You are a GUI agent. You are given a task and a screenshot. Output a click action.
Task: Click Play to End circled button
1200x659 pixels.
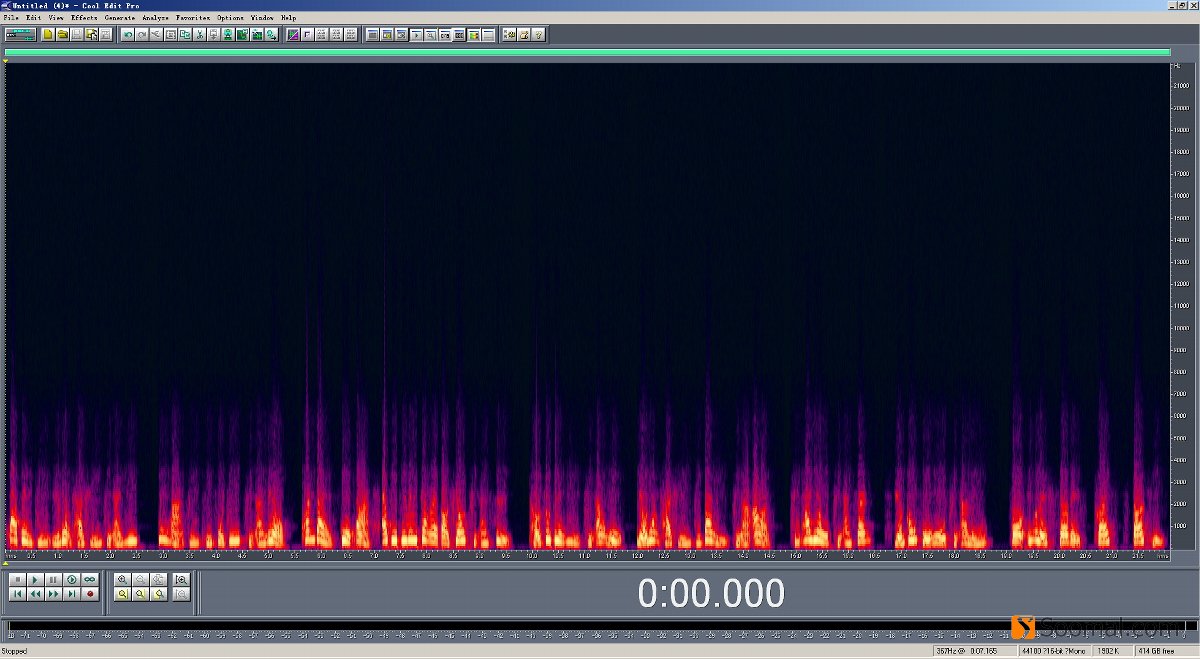click(x=71, y=580)
